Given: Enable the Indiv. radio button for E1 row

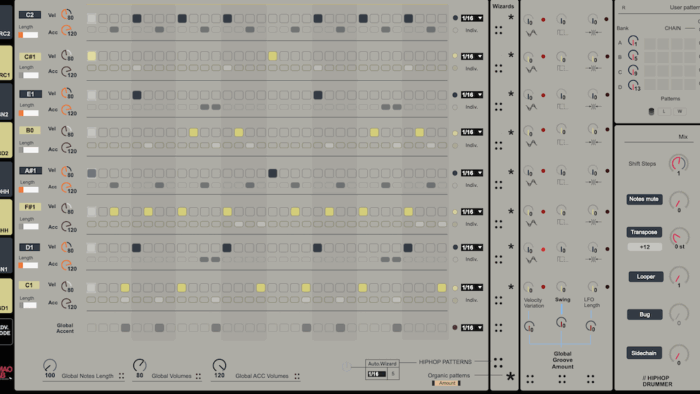Looking at the screenshot, I should [455, 107].
